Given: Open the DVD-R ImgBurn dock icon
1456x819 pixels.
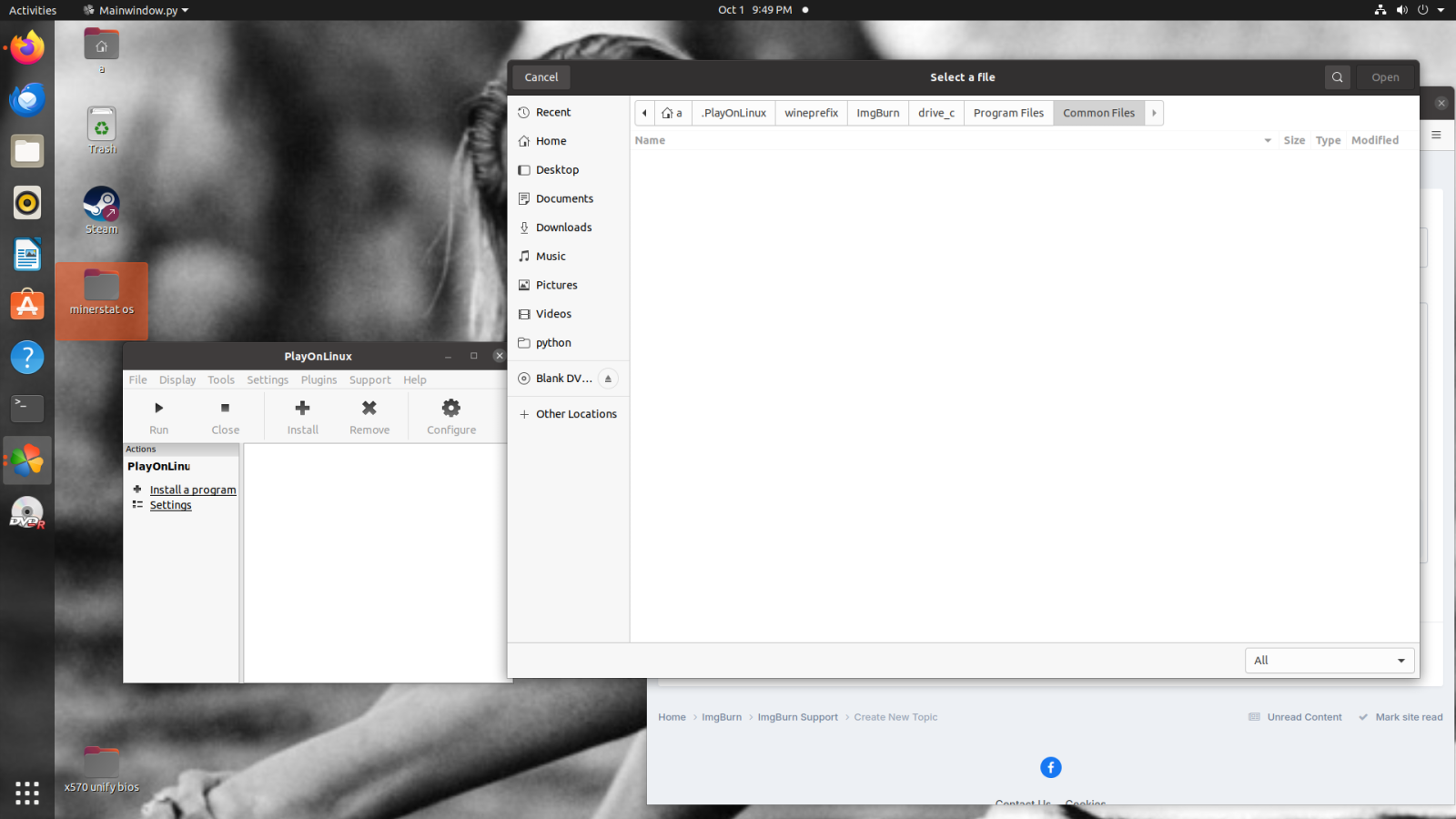Looking at the screenshot, I should point(27,512).
